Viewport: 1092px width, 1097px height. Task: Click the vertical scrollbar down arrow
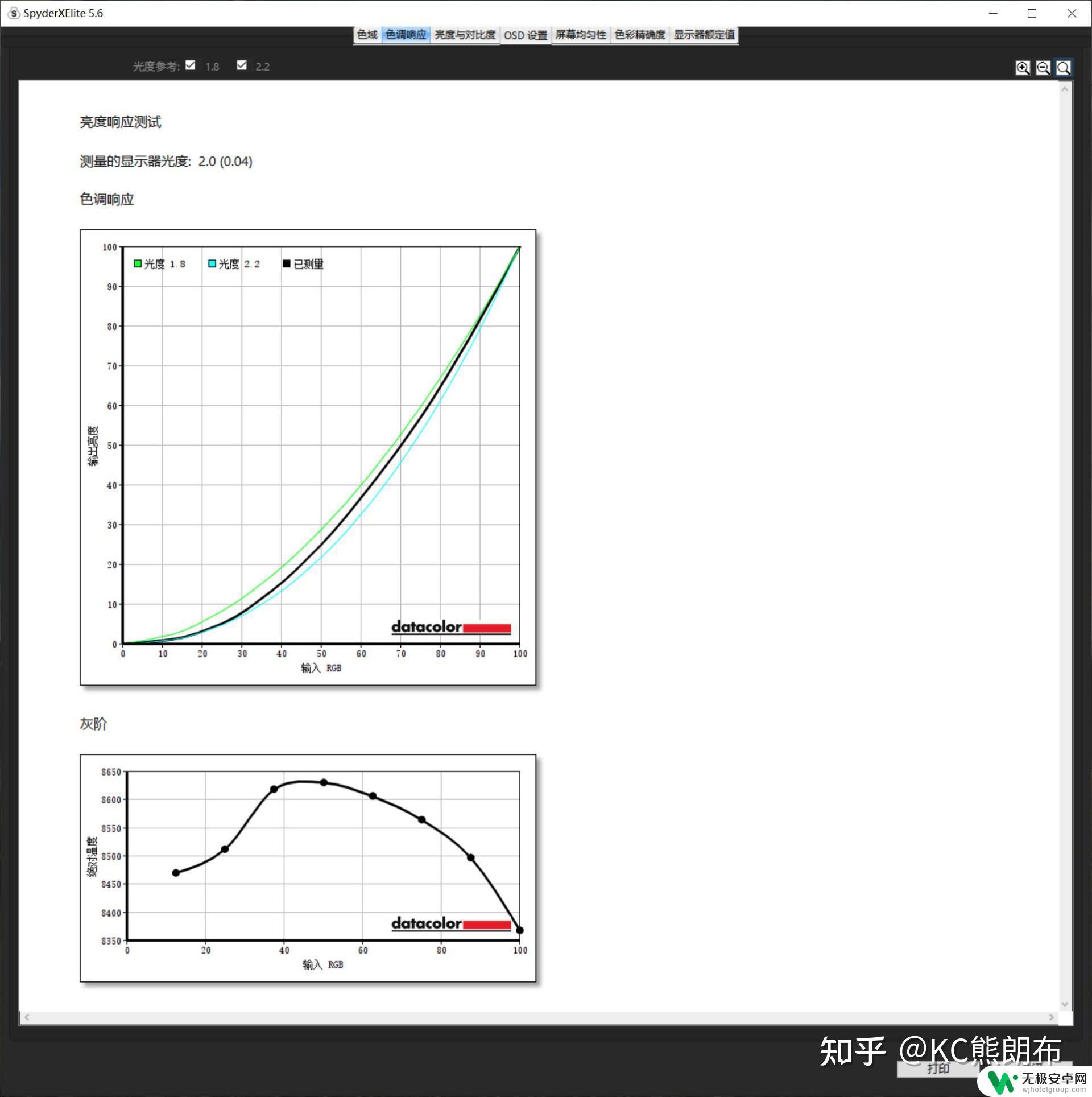[1065, 1004]
